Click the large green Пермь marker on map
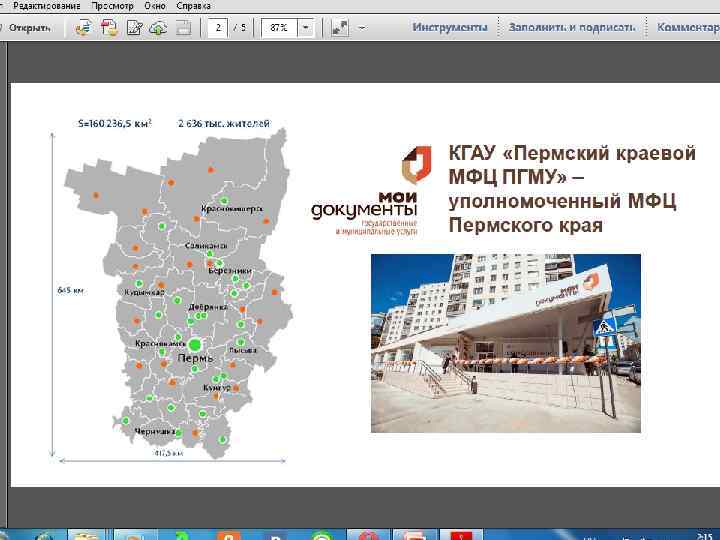 pos(195,344)
